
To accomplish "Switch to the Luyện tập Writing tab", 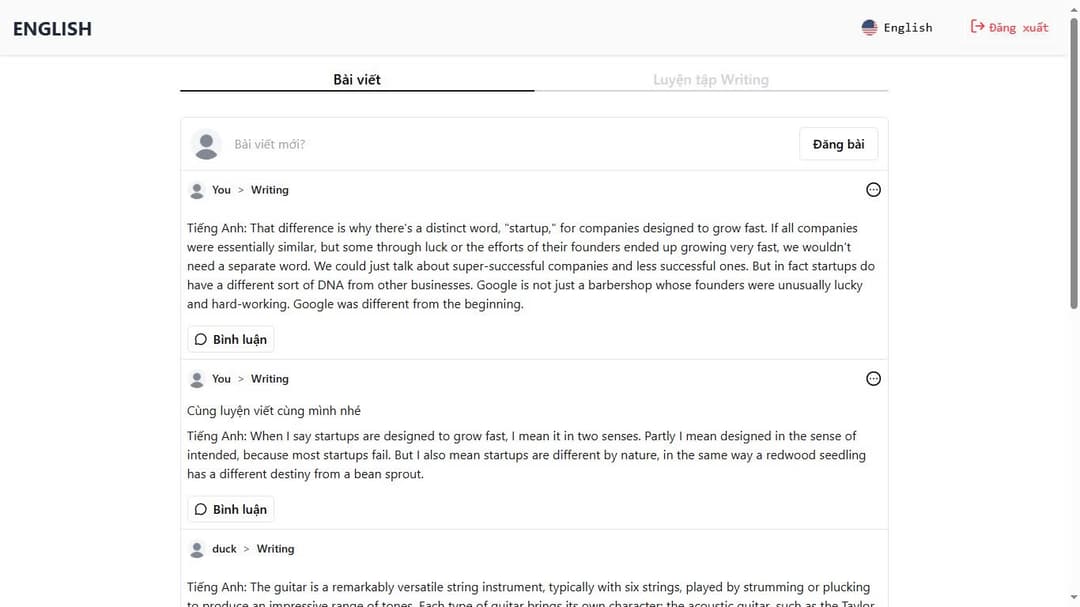I will pyautogui.click(x=710, y=79).
